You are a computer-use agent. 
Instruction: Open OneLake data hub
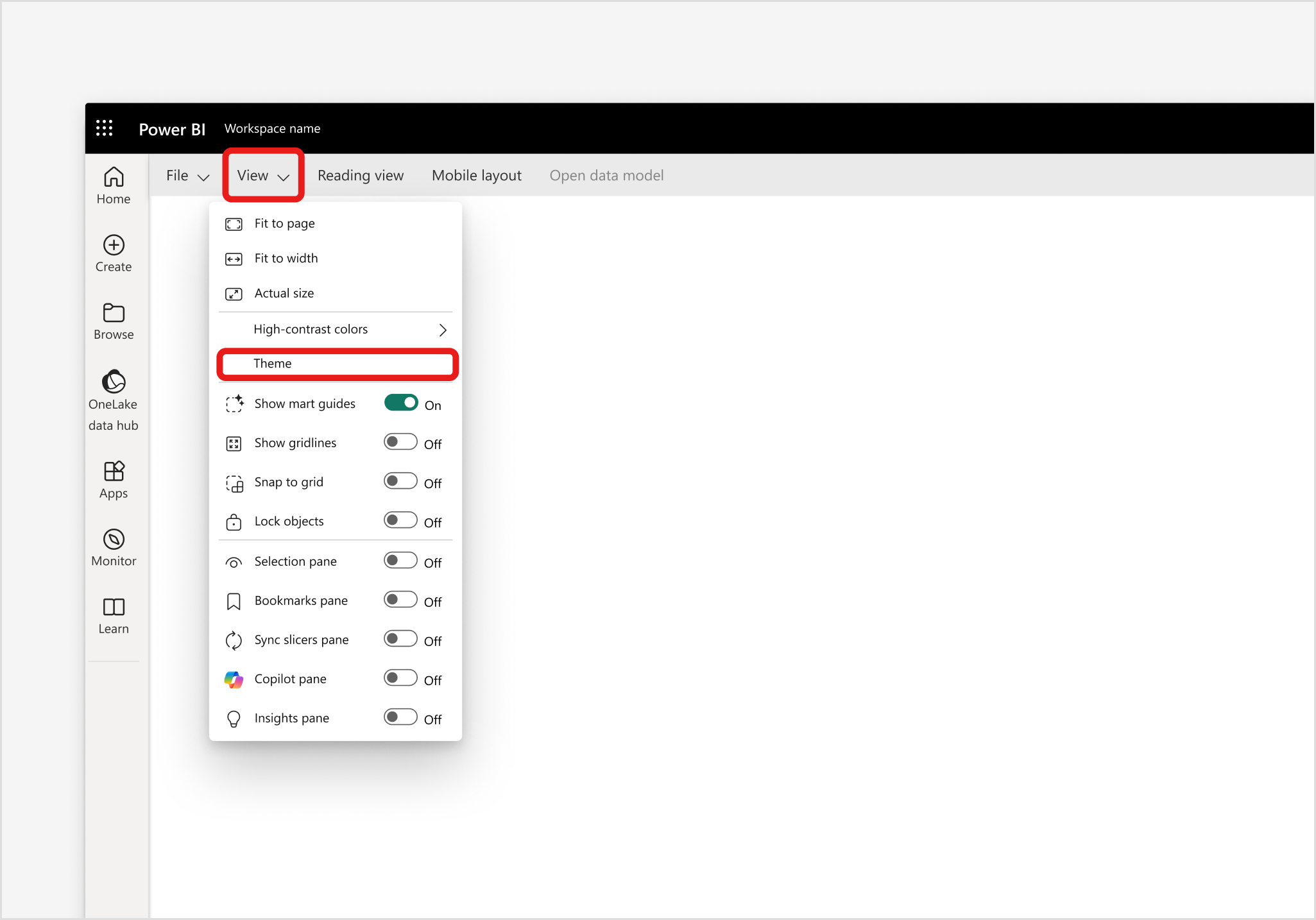[x=114, y=399]
